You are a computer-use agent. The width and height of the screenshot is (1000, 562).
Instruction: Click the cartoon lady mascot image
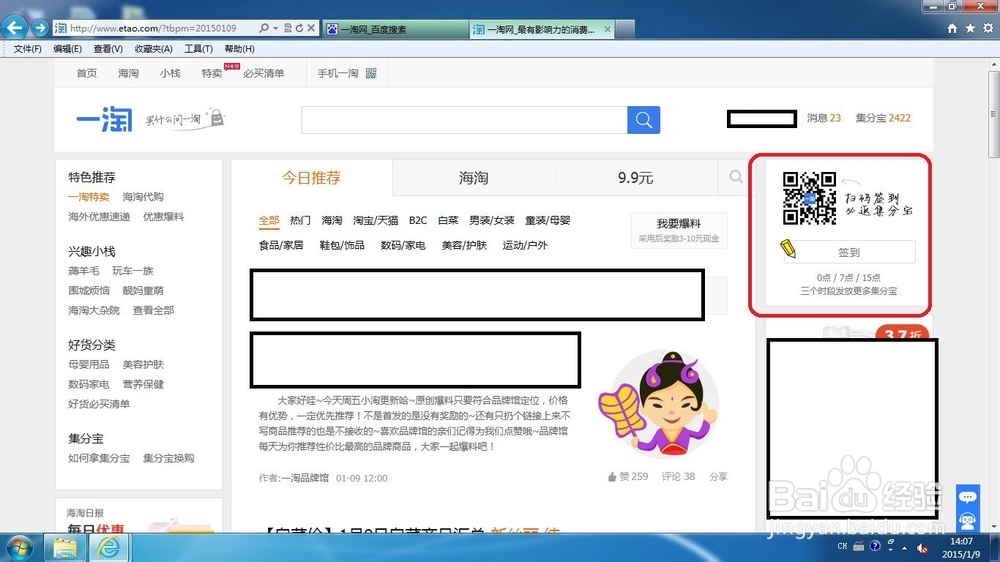pos(658,403)
